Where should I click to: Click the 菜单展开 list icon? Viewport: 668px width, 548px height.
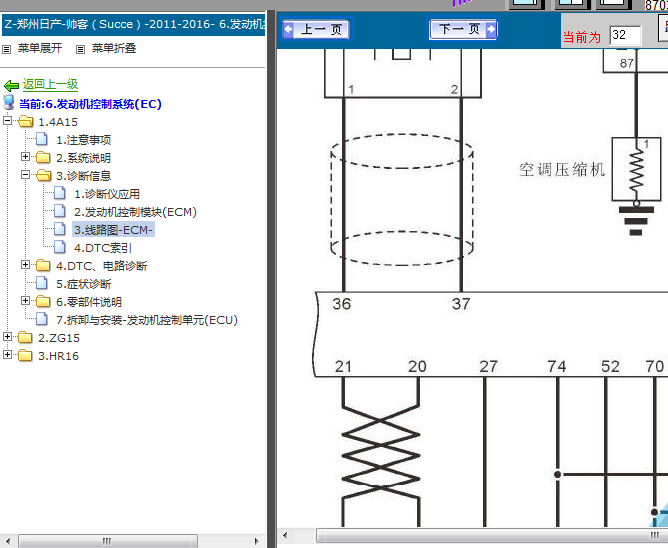tap(6, 49)
